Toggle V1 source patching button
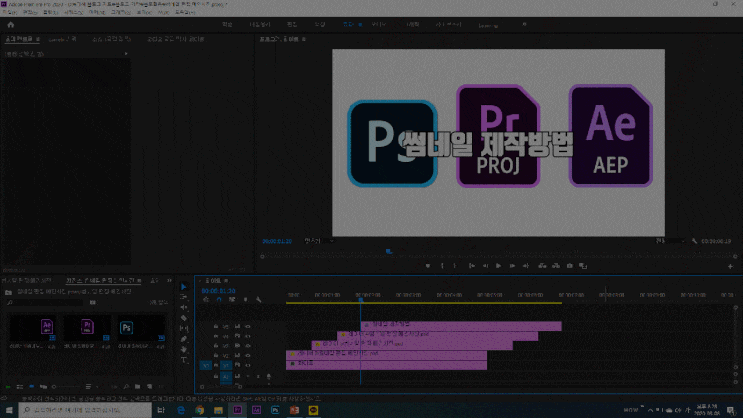The height and width of the screenshot is (418, 743). [x=206, y=365]
